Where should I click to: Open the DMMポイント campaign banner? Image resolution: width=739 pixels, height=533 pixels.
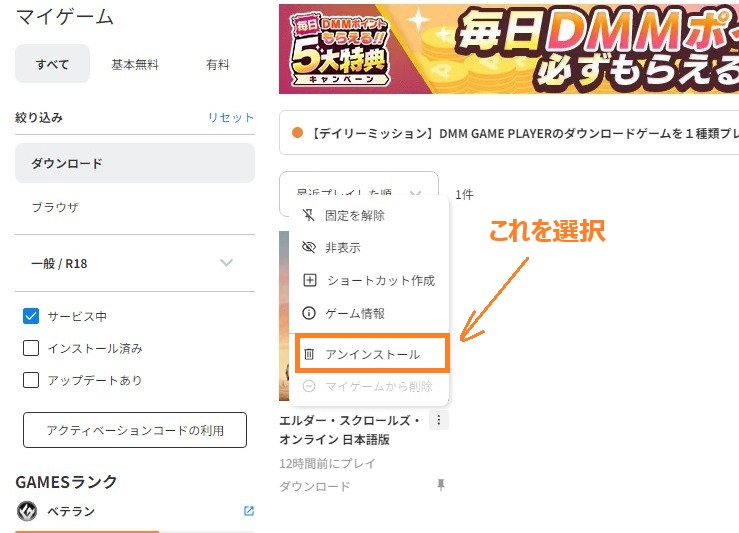(509, 49)
